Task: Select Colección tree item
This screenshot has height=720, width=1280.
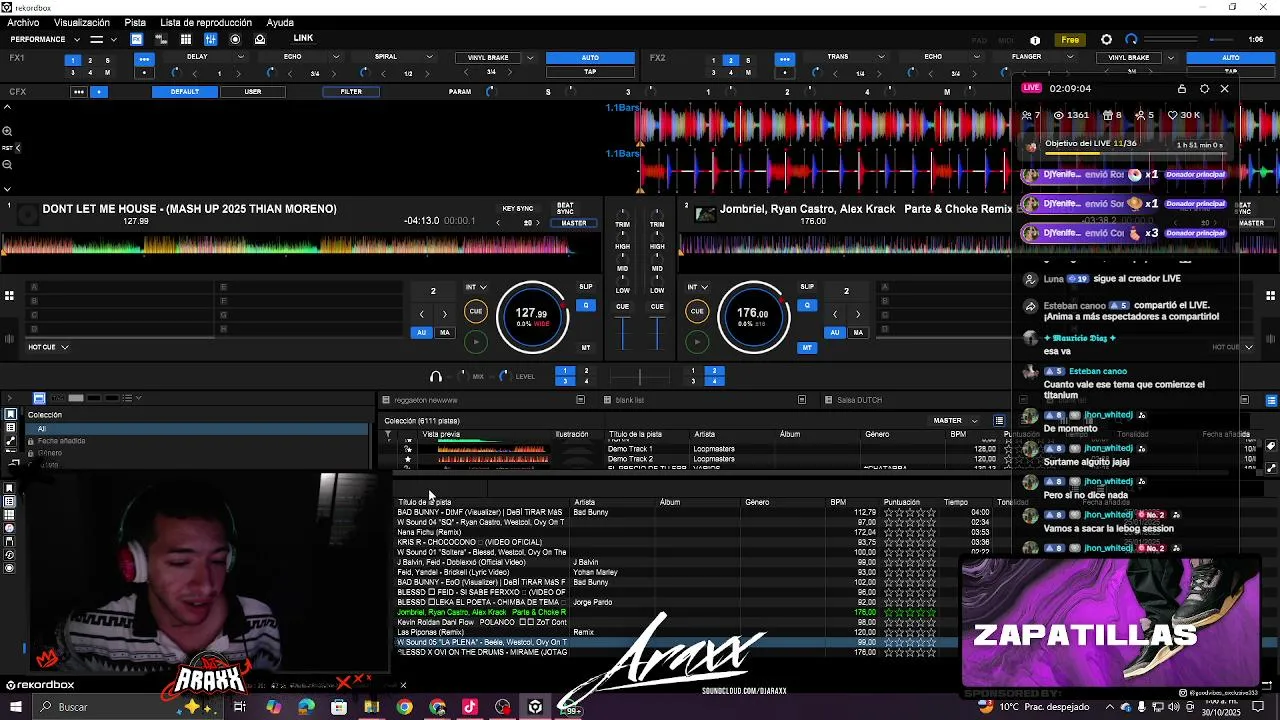Action: 44,415
